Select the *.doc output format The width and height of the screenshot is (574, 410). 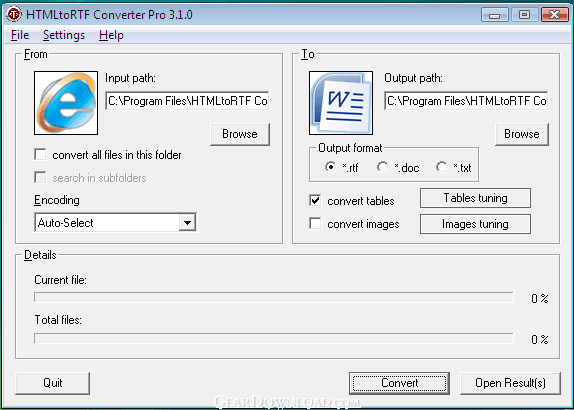pyautogui.click(x=383, y=167)
